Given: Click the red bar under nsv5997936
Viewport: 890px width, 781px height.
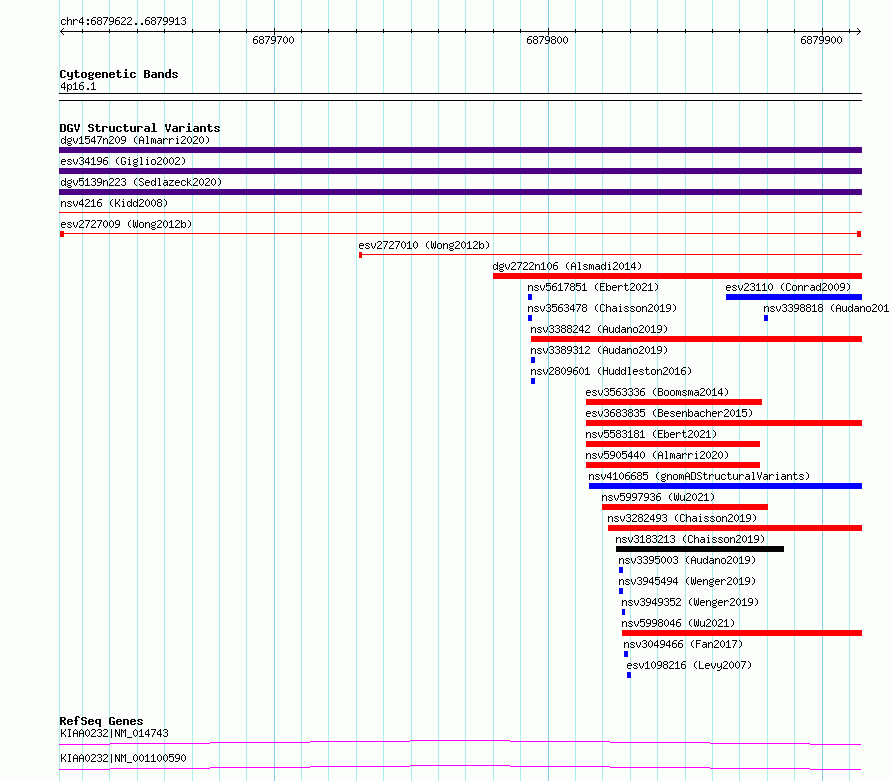Looking at the screenshot, I should (685, 507).
